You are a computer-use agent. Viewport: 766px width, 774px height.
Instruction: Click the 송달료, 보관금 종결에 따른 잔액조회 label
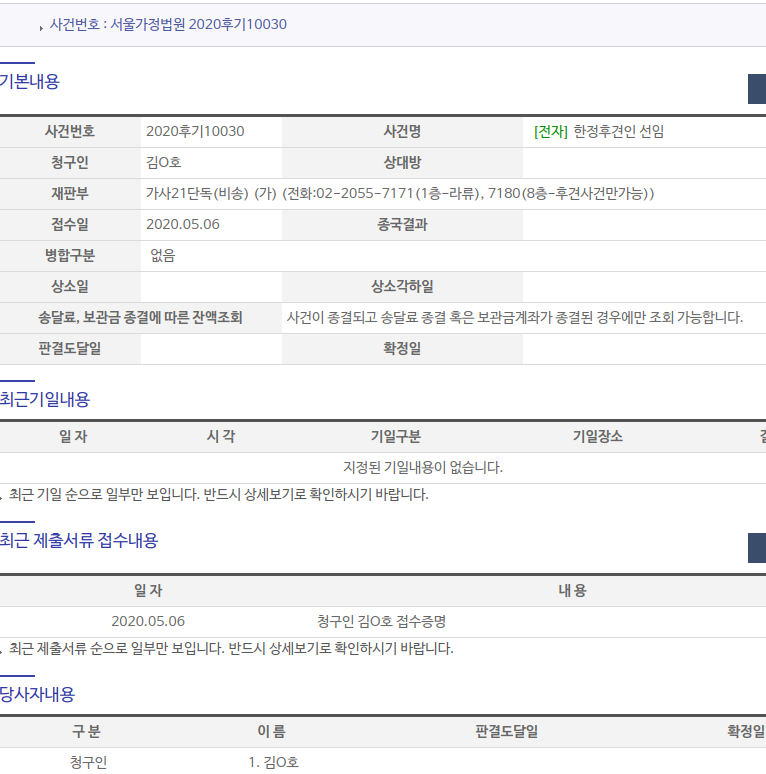(x=140, y=317)
